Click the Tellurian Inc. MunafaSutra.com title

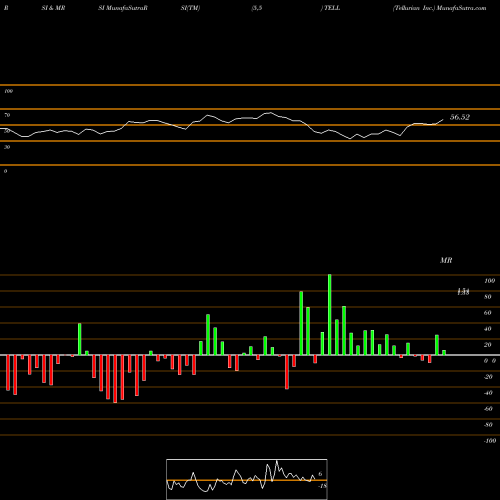pyautogui.click(x=439, y=8)
